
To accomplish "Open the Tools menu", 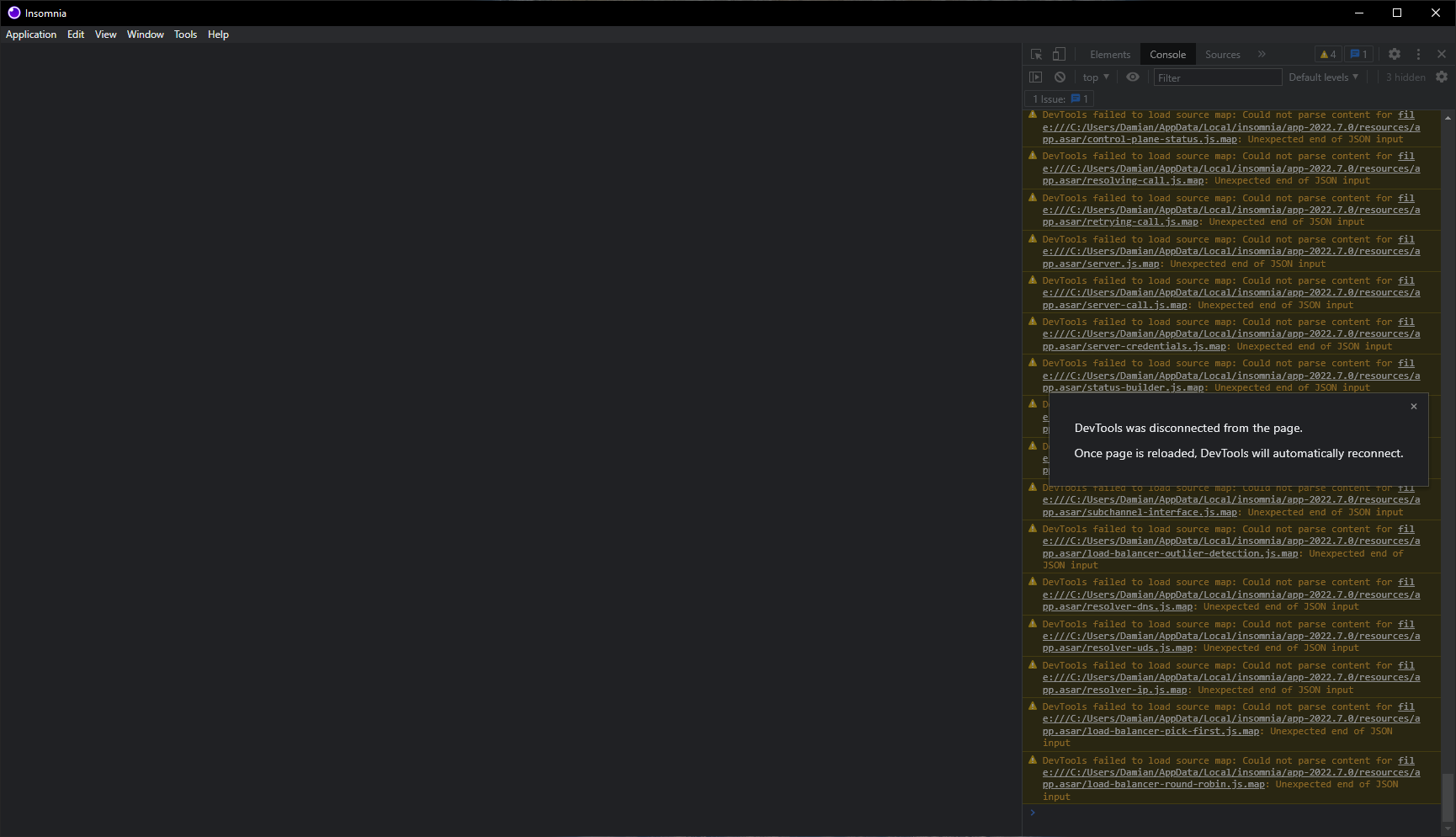I will pos(185,35).
